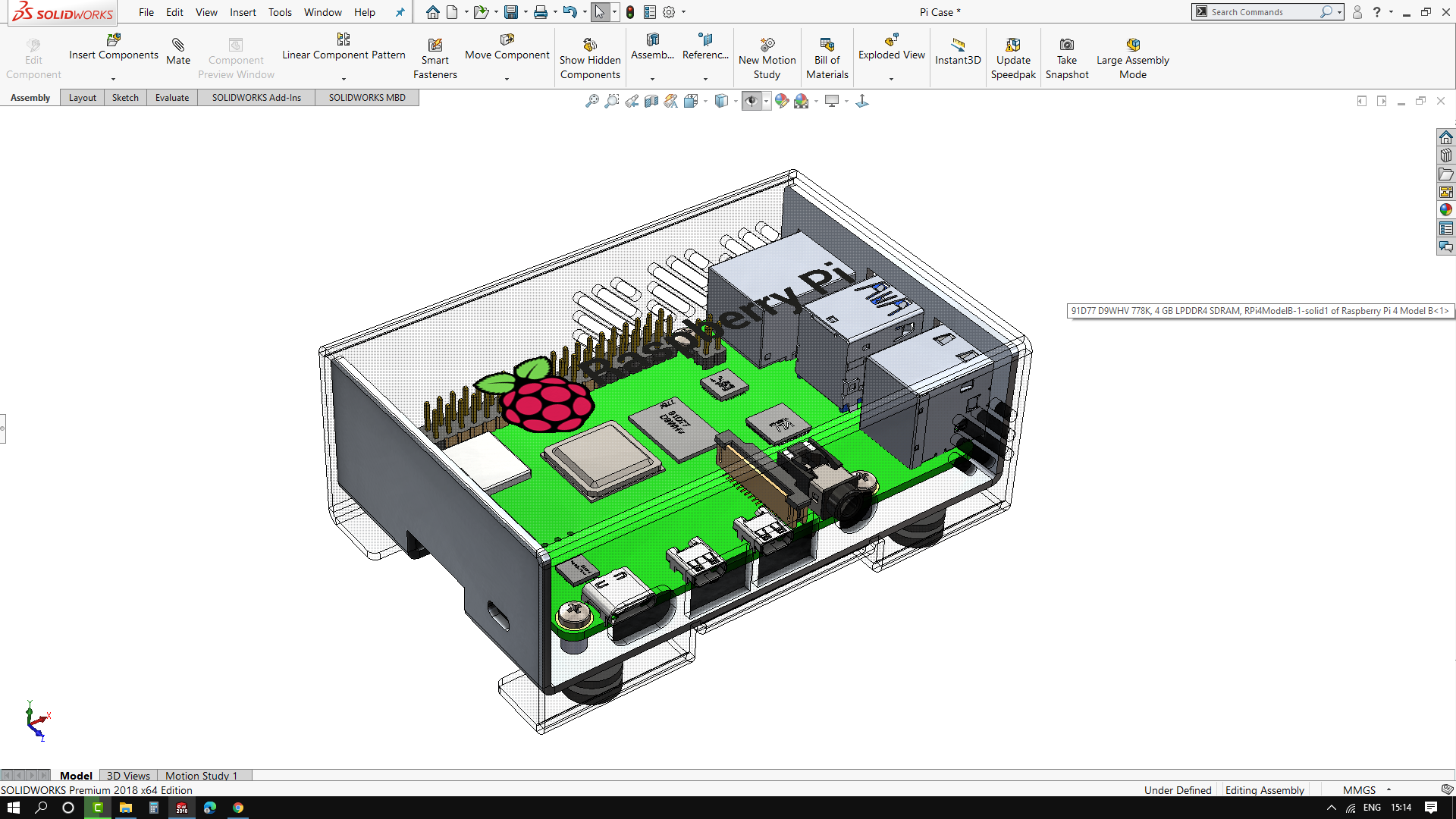Open Assembly Features tool
Screen dimensions: 1456x819
(x=652, y=47)
